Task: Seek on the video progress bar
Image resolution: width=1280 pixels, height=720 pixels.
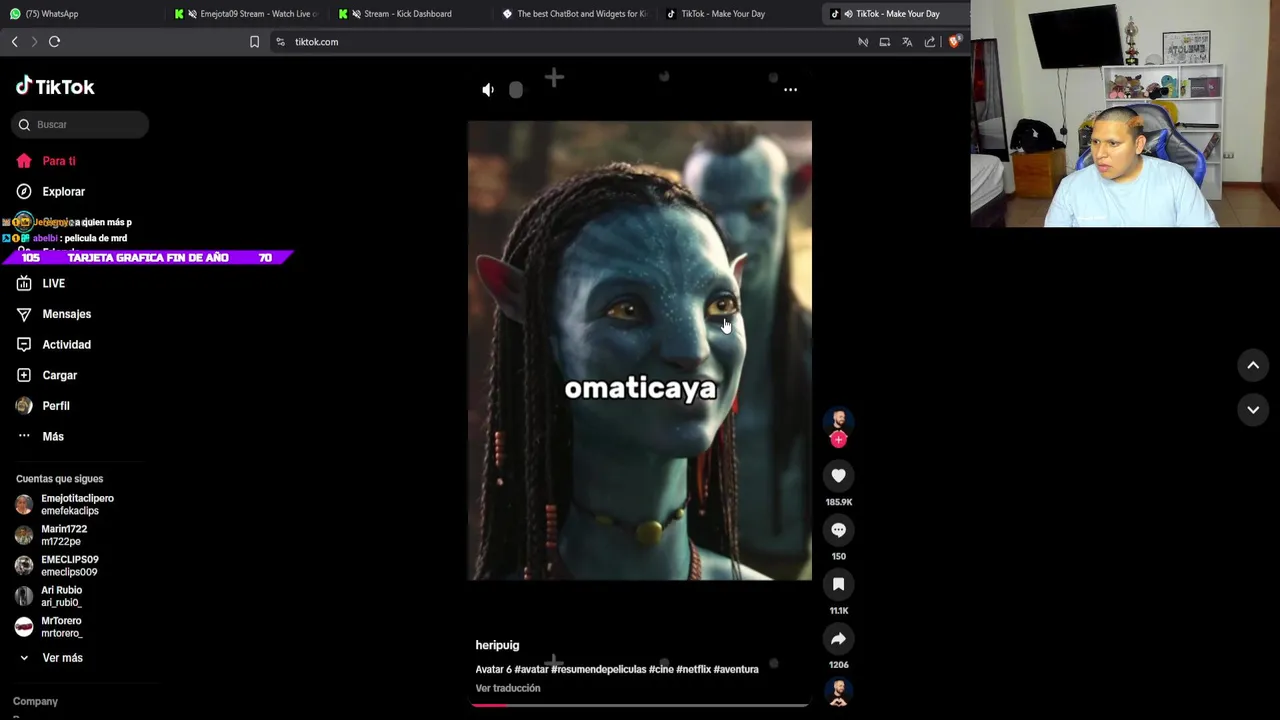Action: click(640, 705)
